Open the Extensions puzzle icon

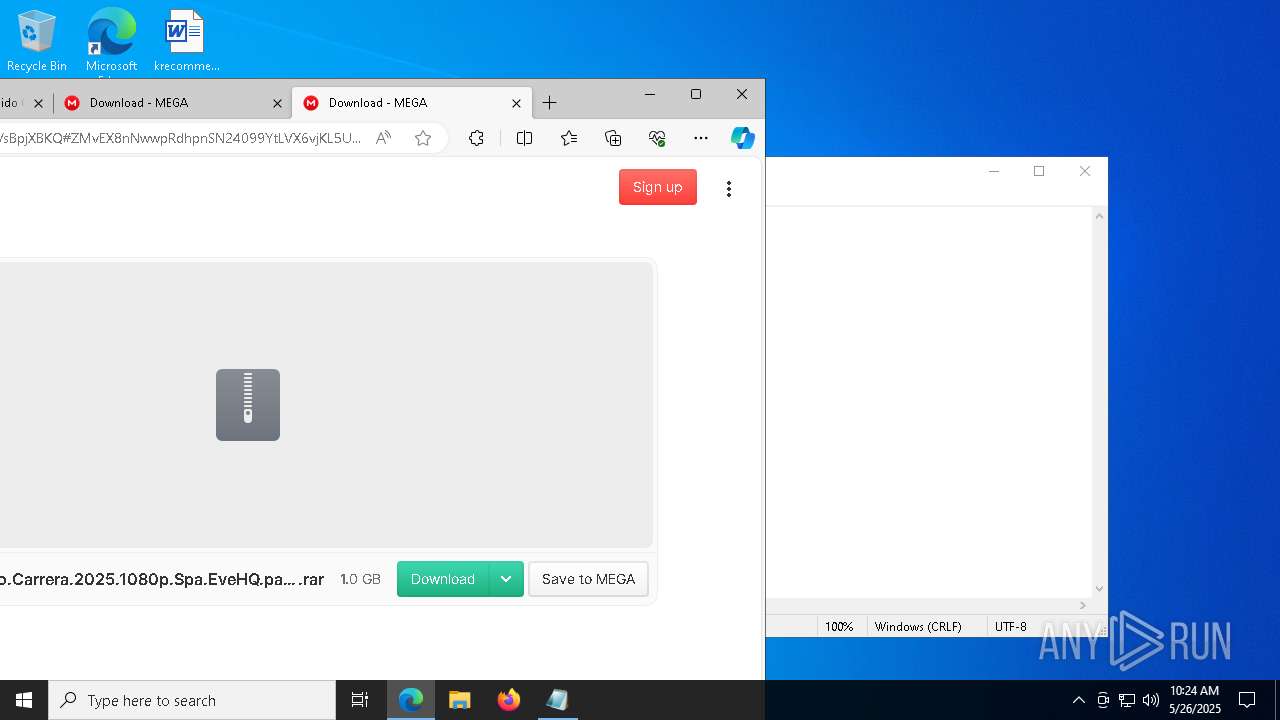point(476,138)
